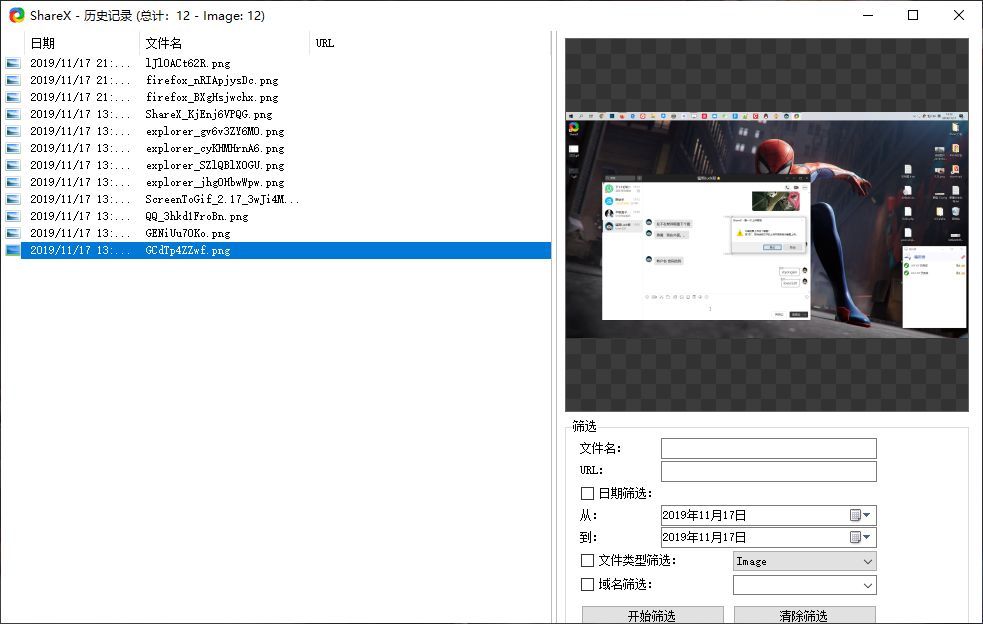The width and height of the screenshot is (983, 624).
Task: Click the file icon for explorer_jhgOHbwWpw.png
Action: (13, 182)
